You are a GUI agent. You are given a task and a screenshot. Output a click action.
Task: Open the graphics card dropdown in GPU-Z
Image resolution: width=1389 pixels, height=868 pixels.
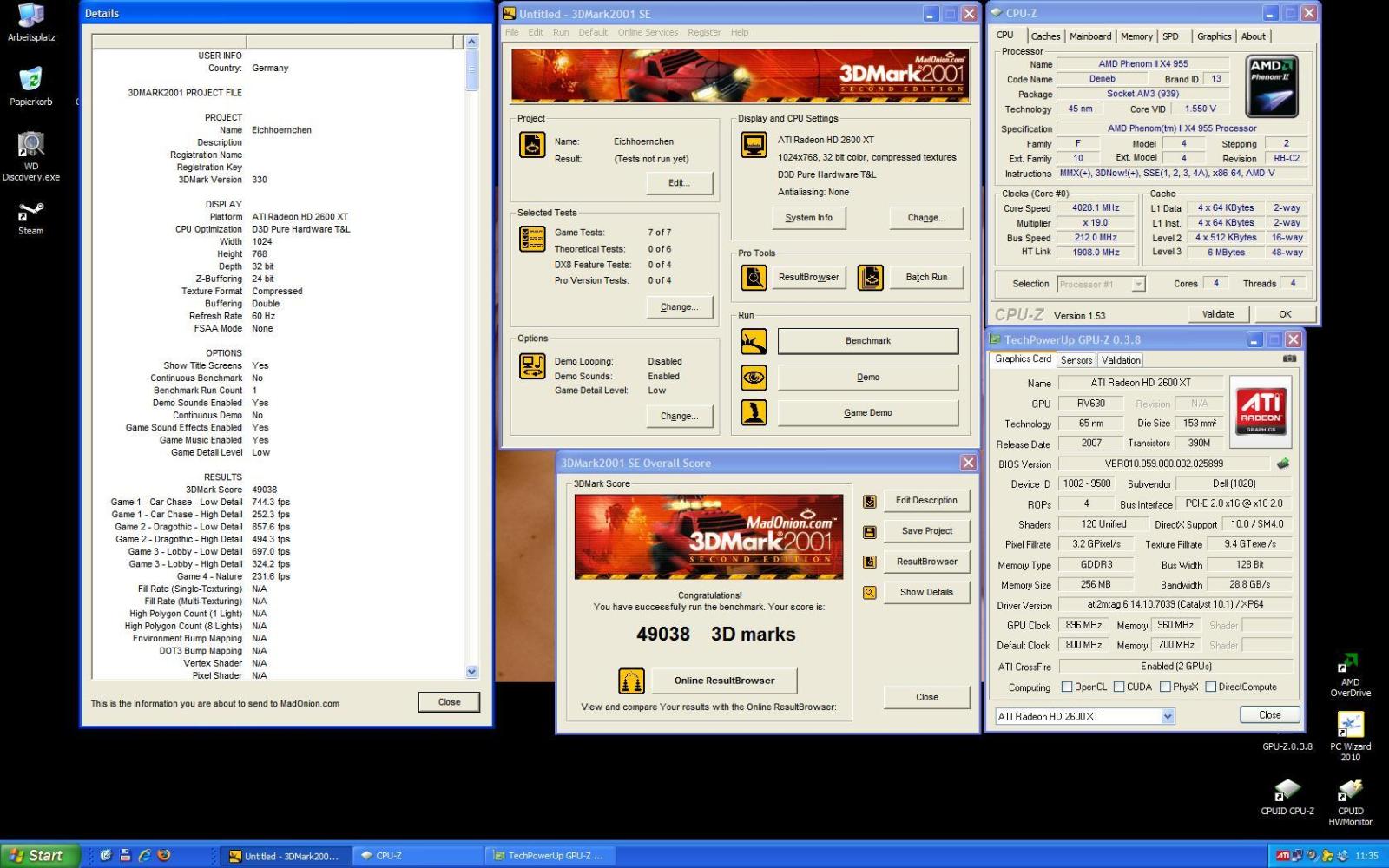tap(1168, 716)
